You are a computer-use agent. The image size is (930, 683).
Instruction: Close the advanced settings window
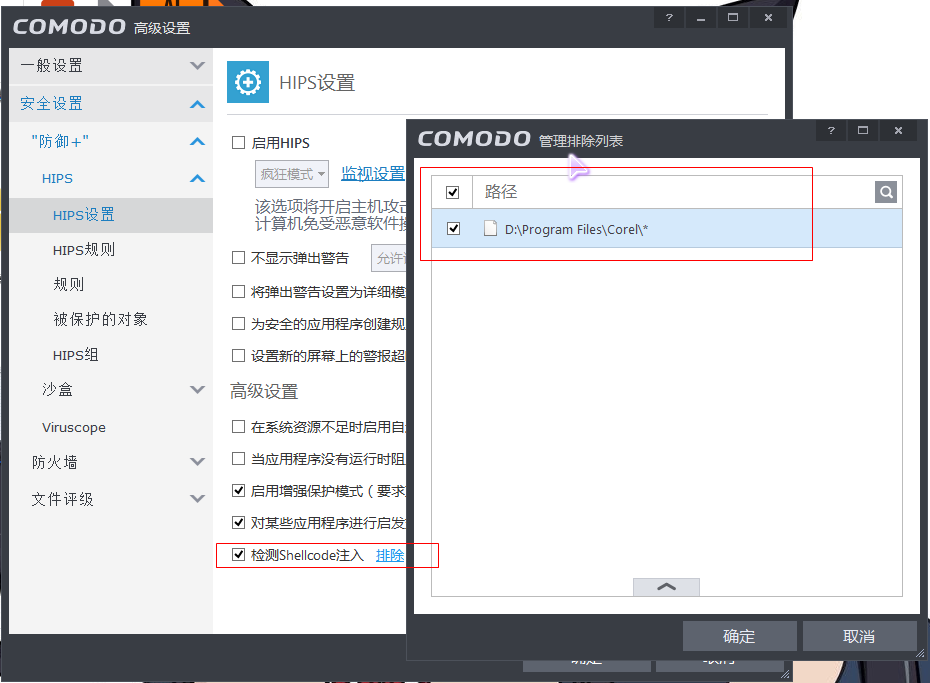768,18
